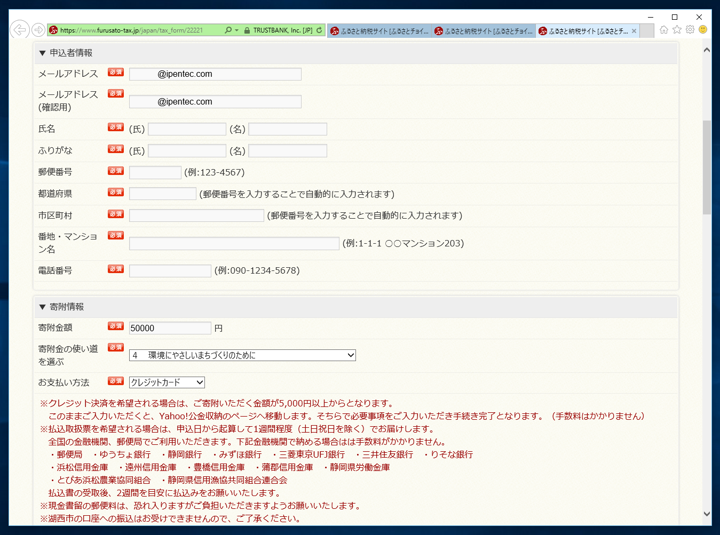This screenshot has width=720, height=535.
Task: Click the ふりがな given name (名) field
Action: [x=287, y=151]
